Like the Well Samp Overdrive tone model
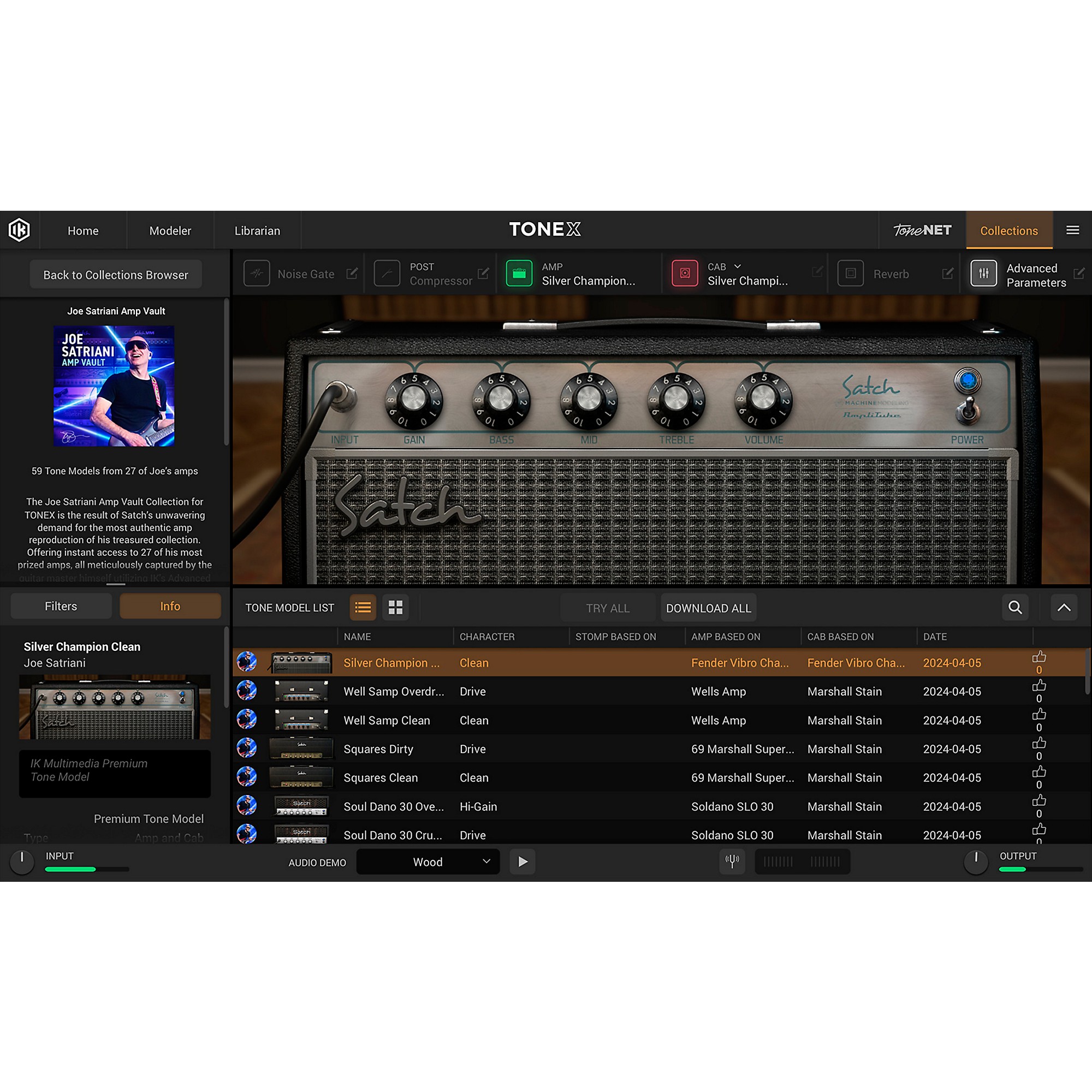 click(1039, 686)
